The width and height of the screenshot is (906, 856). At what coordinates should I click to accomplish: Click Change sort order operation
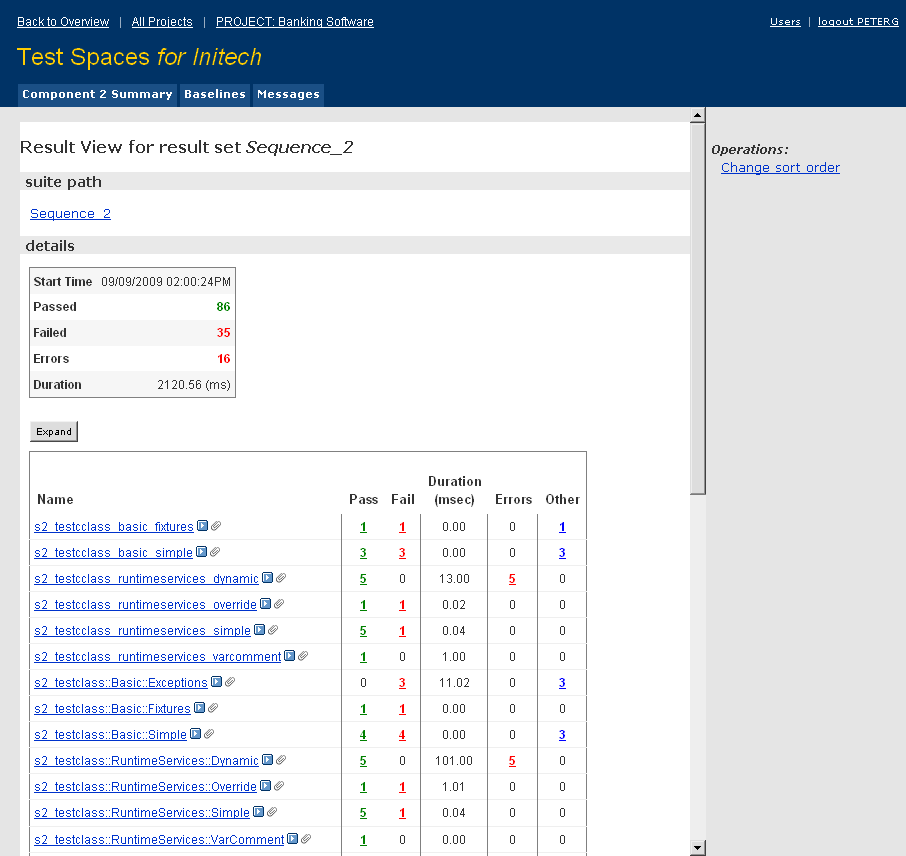780,168
